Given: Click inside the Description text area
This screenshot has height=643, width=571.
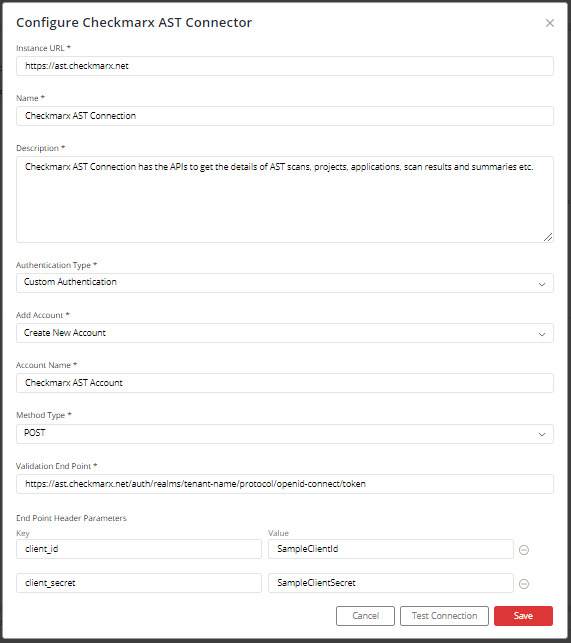Looking at the screenshot, I should pos(285,199).
